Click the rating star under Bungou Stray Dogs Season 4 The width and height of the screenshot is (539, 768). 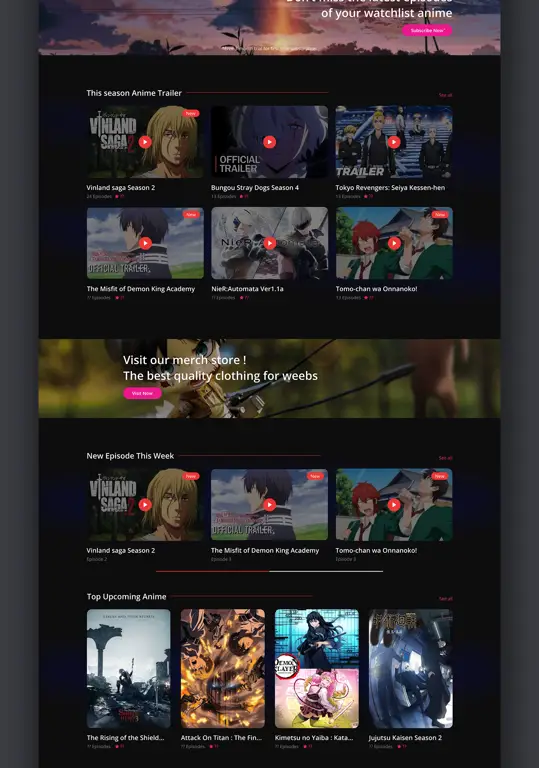[241, 196]
